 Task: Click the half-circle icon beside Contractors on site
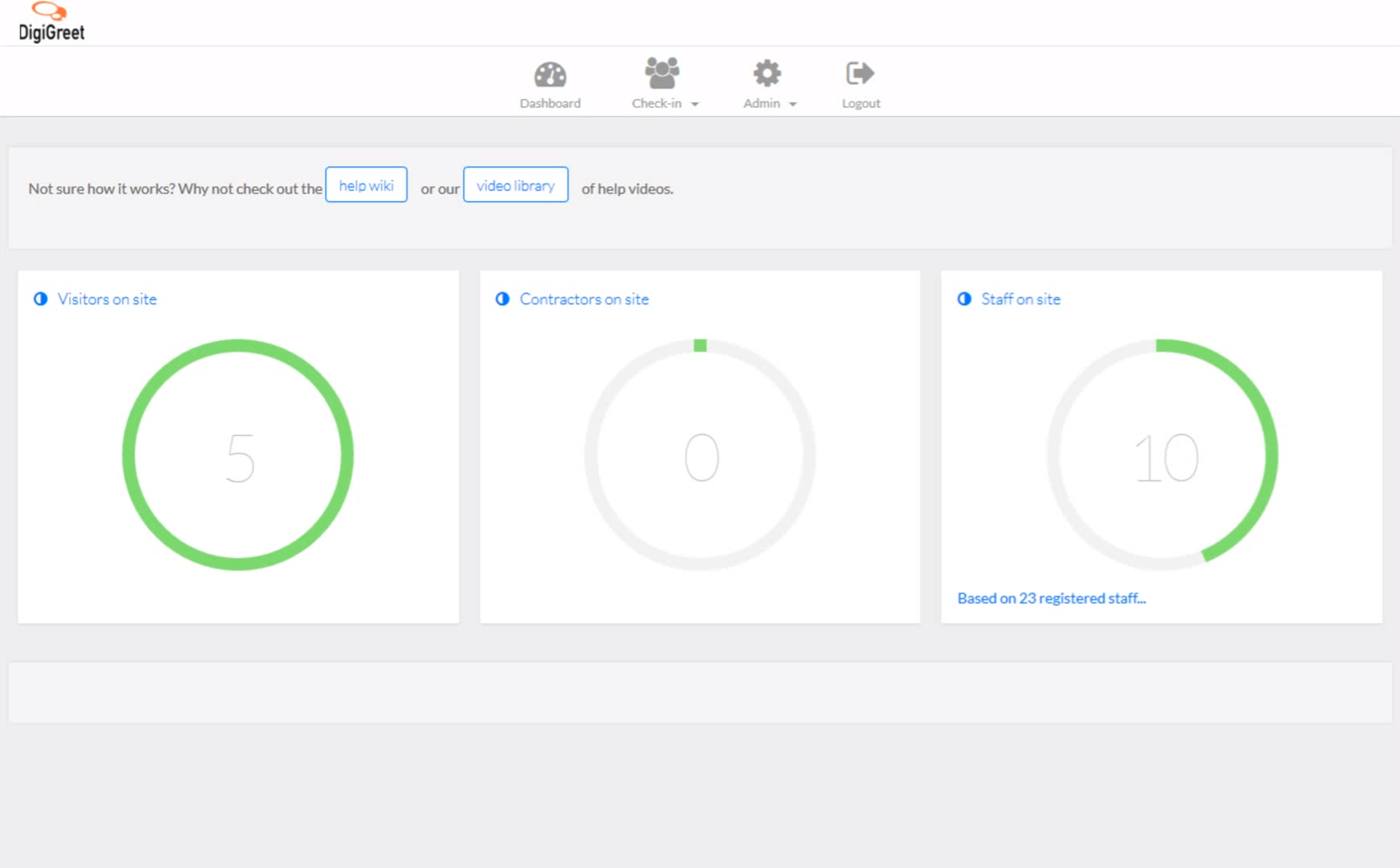coord(502,299)
